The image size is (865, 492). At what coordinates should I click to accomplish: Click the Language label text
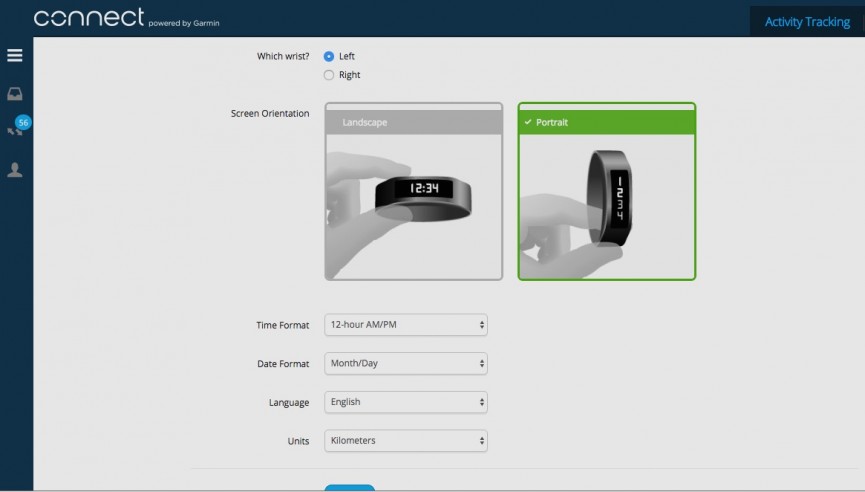[289, 403]
